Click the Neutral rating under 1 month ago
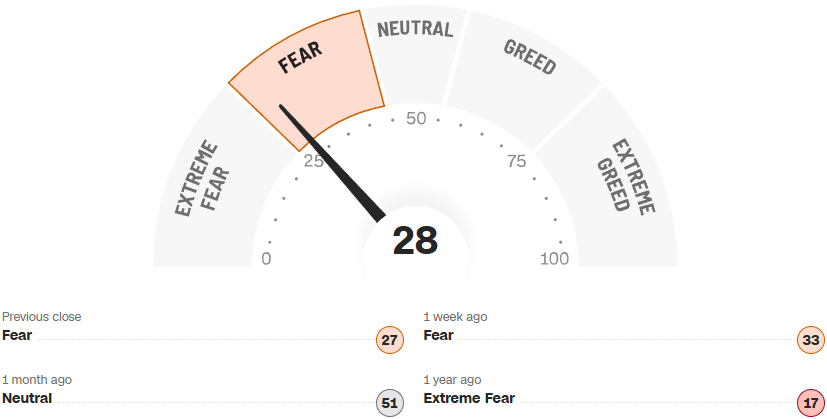This screenshot has height=419, width=827. pos(27,398)
